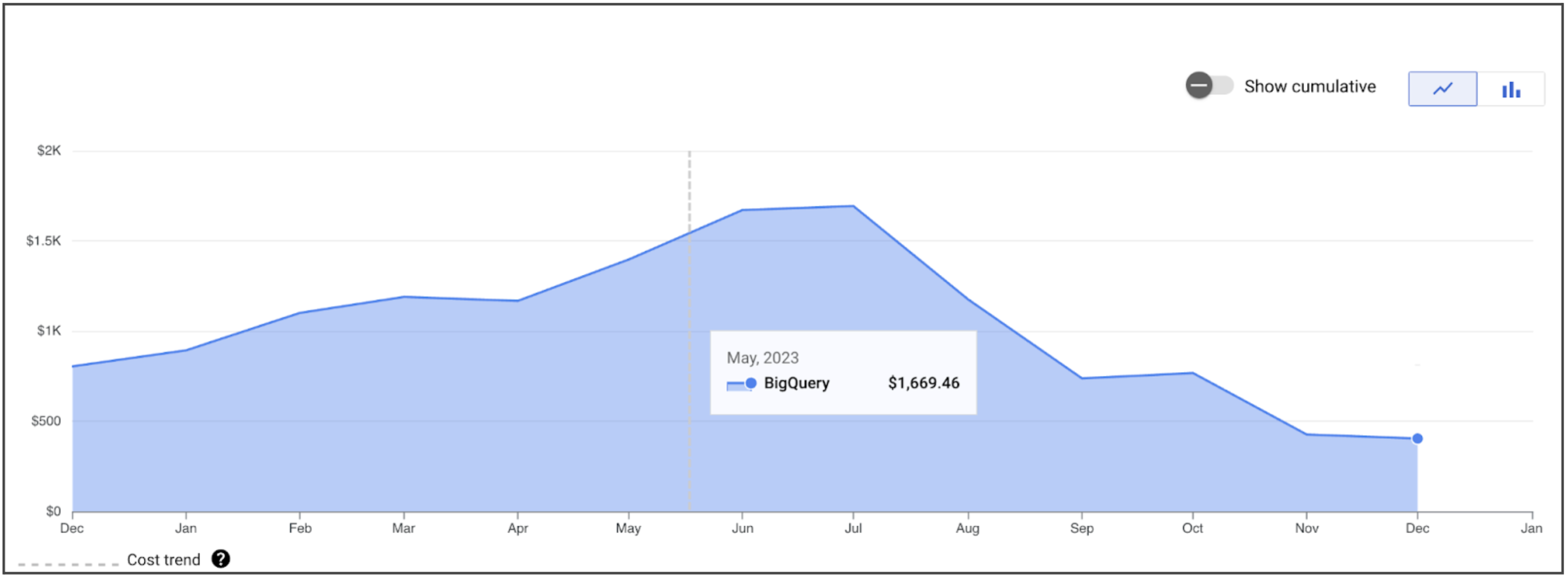Switch to line chart view
The height and width of the screenshot is (578, 1568).
pyautogui.click(x=1442, y=89)
